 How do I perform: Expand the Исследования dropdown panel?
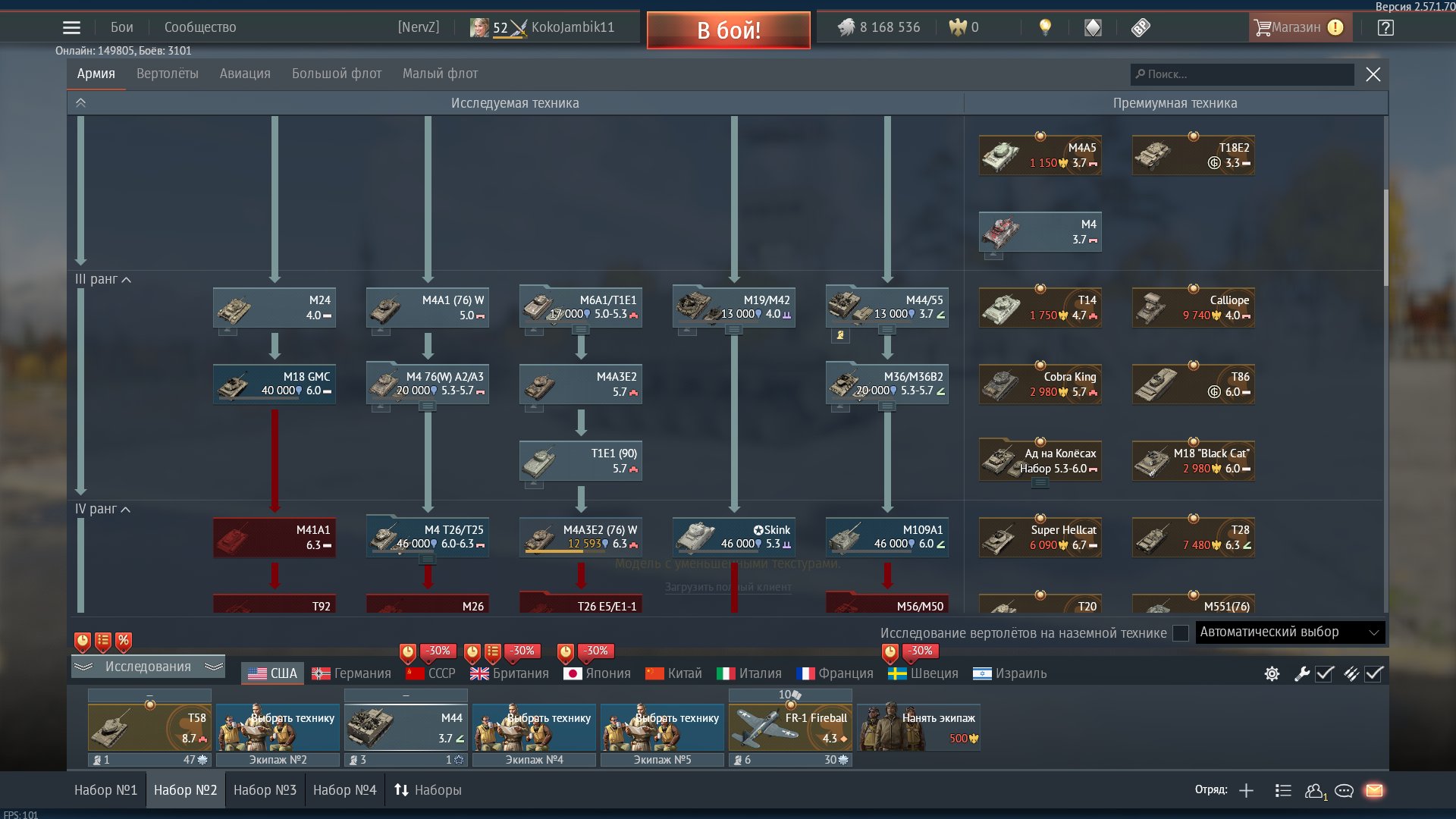click(148, 667)
